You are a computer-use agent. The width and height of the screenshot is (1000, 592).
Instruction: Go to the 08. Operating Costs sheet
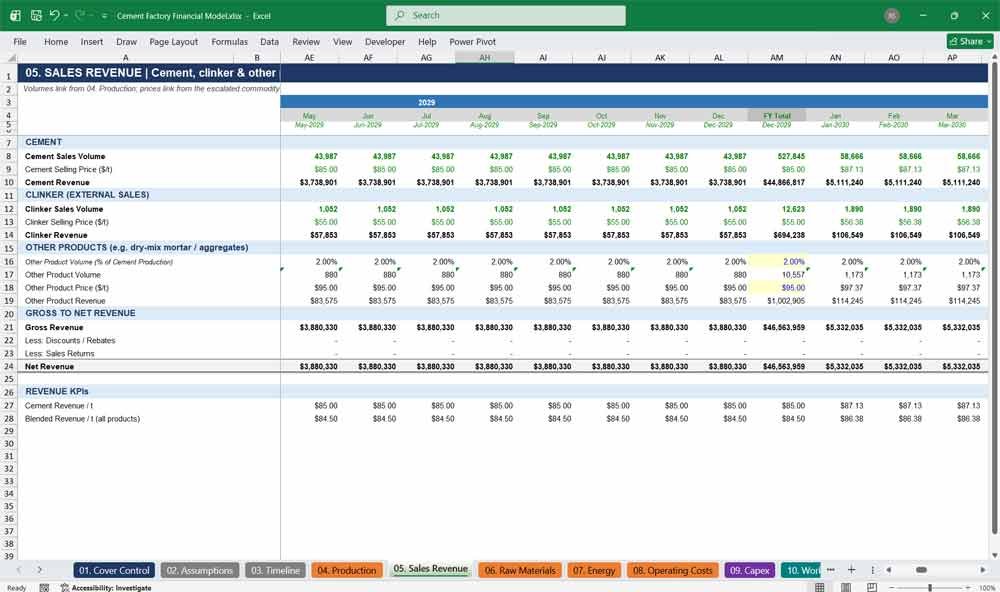pyautogui.click(x=672, y=570)
